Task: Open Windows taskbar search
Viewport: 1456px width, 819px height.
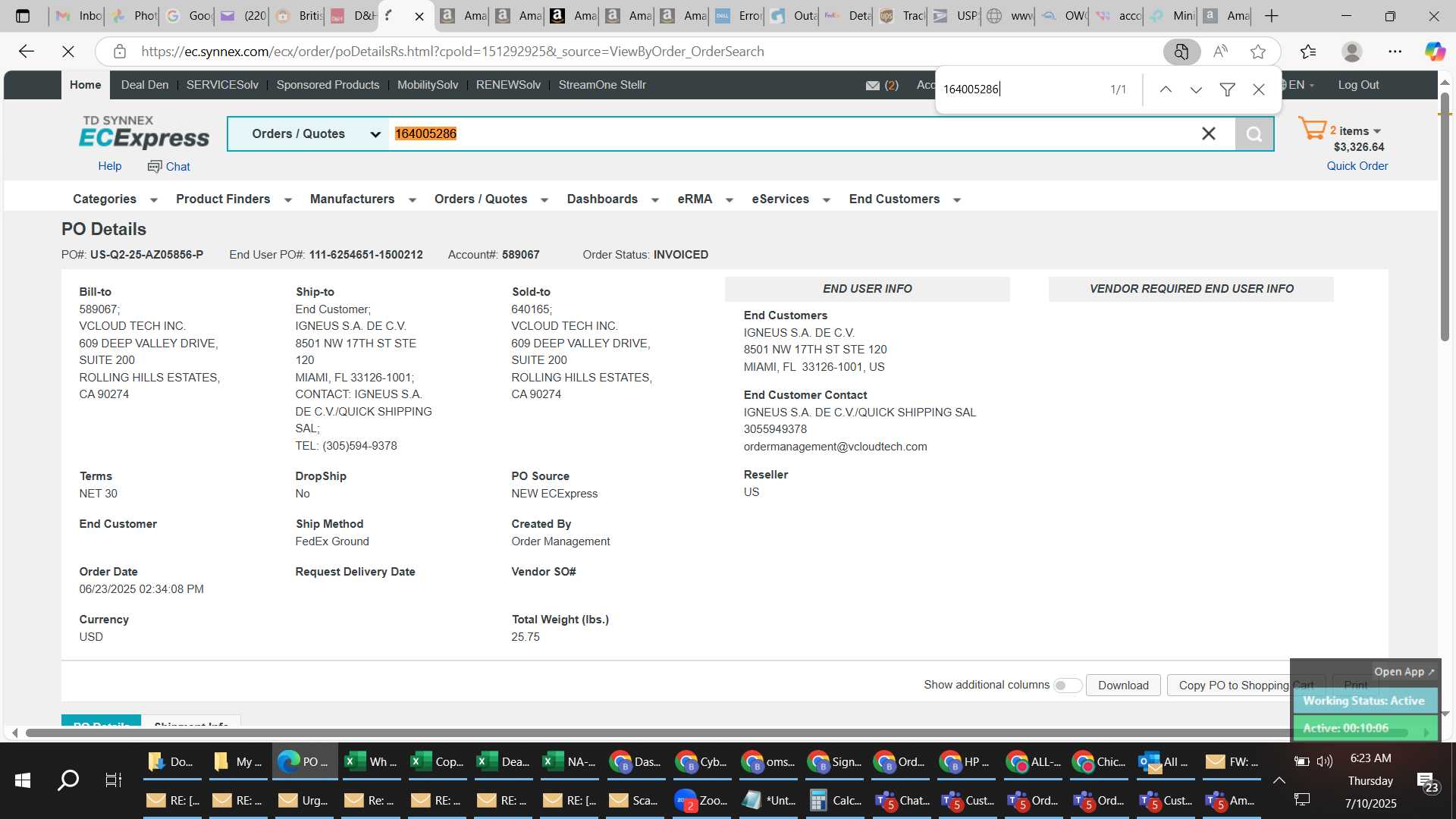Action: (x=68, y=780)
